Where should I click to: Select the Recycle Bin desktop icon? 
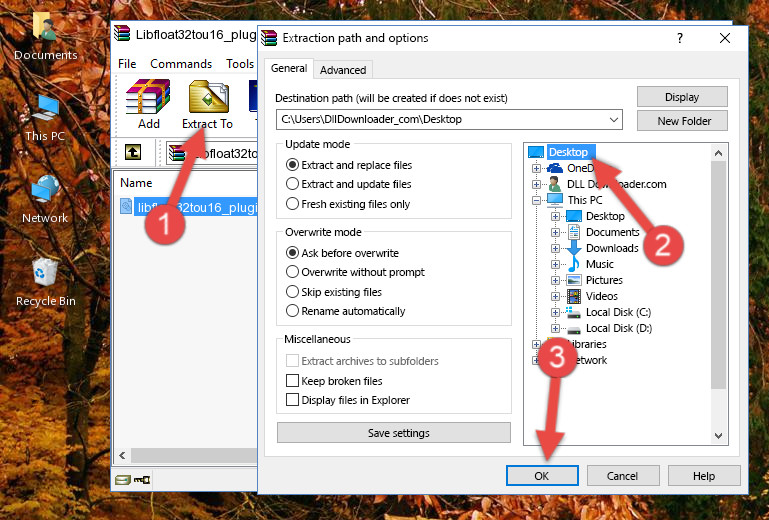tap(46, 282)
